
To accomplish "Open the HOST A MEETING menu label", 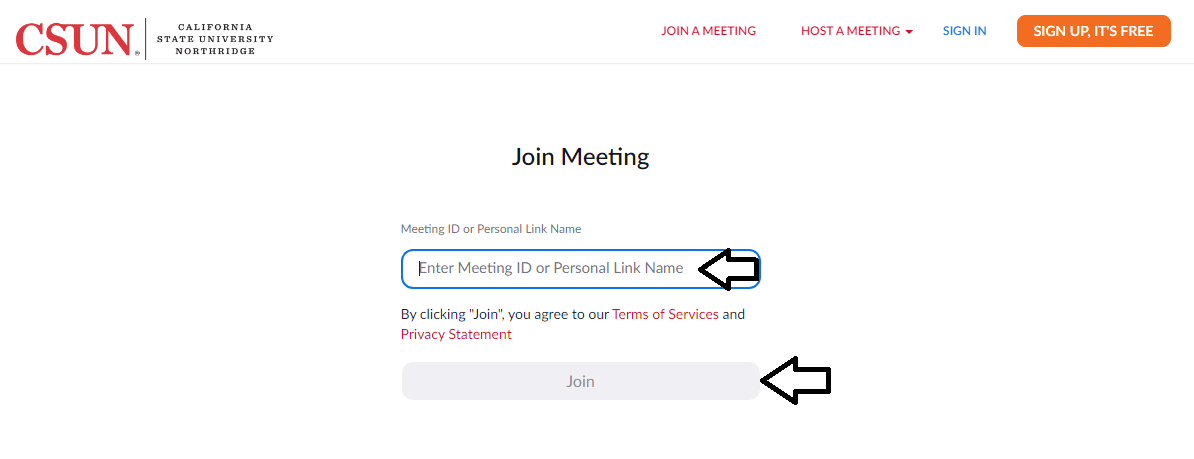I will click(851, 31).
